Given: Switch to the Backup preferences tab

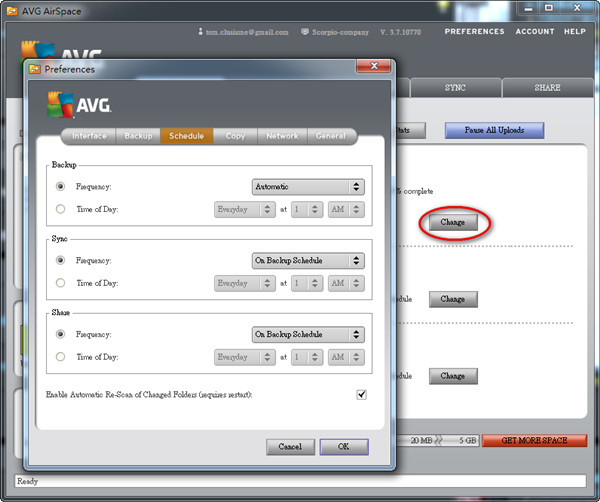Looking at the screenshot, I should click(x=138, y=136).
